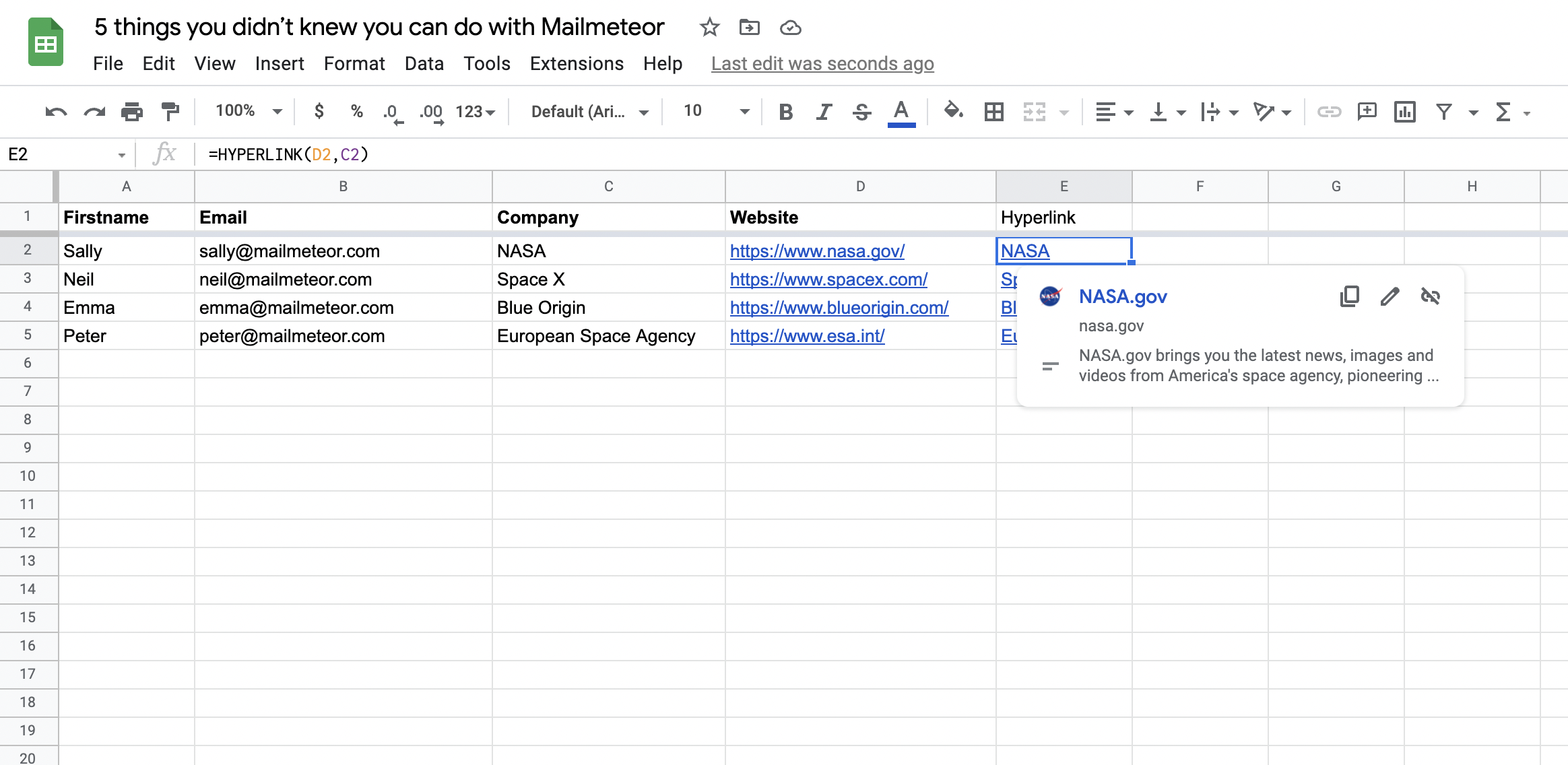Viewport: 1568px width, 765px height.
Task: Expand the filter views dropdown arrow
Action: [1473, 113]
